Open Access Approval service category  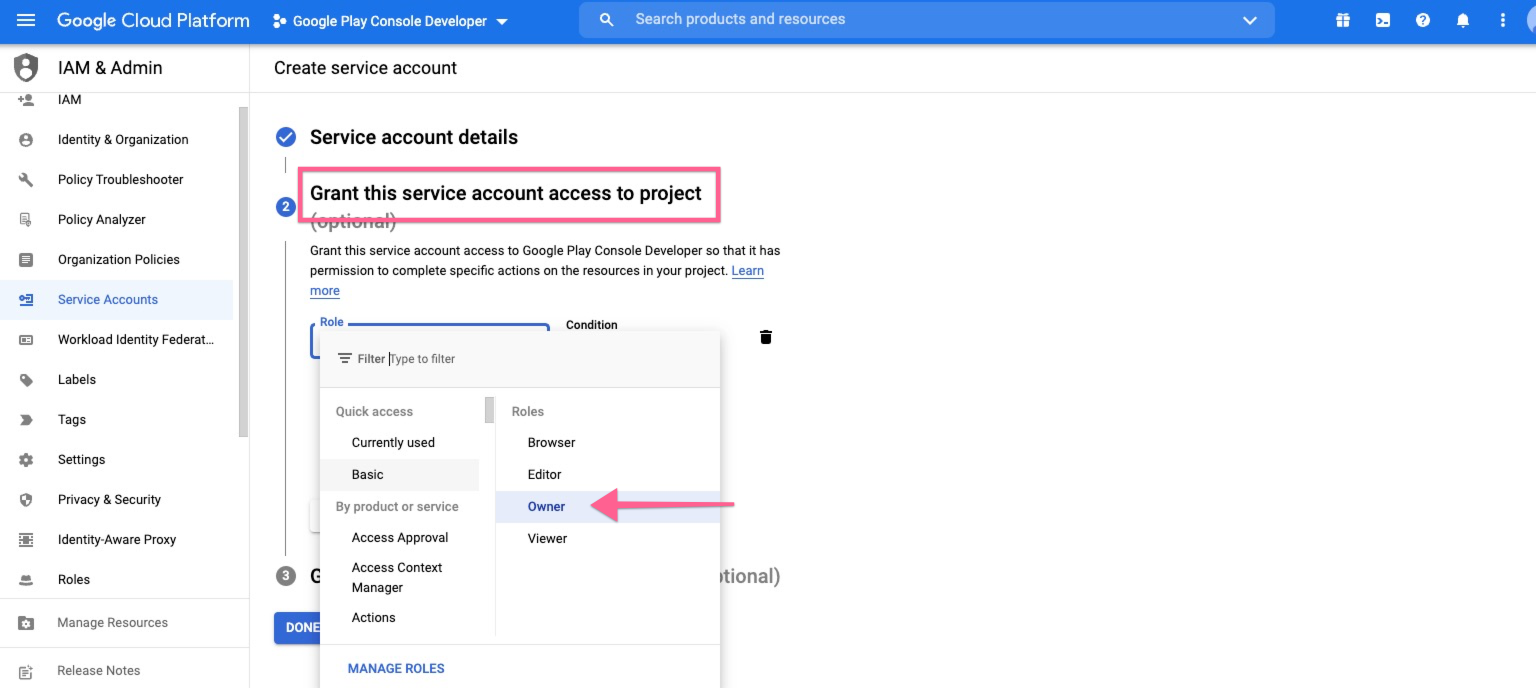pyautogui.click(x=400, y=538)
